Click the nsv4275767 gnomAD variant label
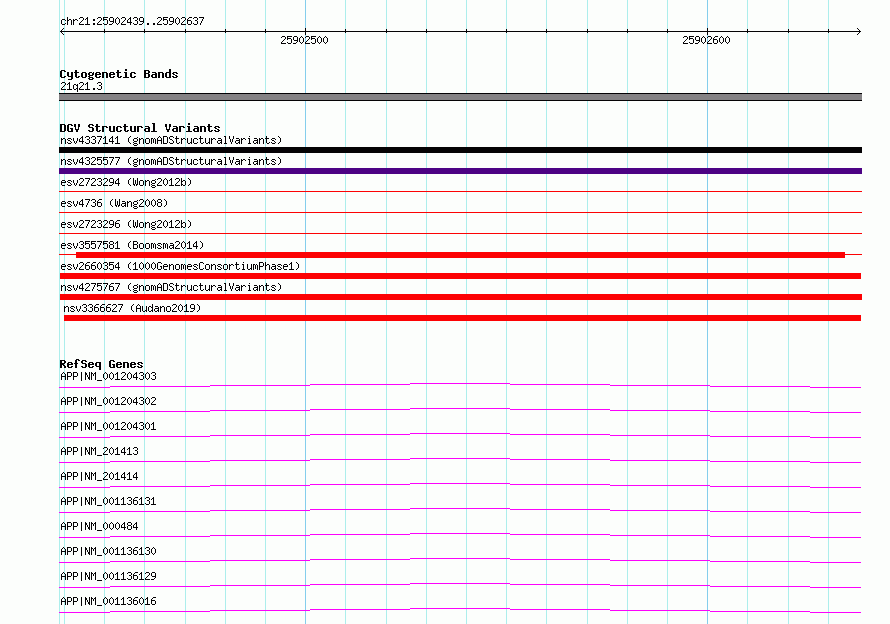890x624 pixels. click(x=171, y=287)
